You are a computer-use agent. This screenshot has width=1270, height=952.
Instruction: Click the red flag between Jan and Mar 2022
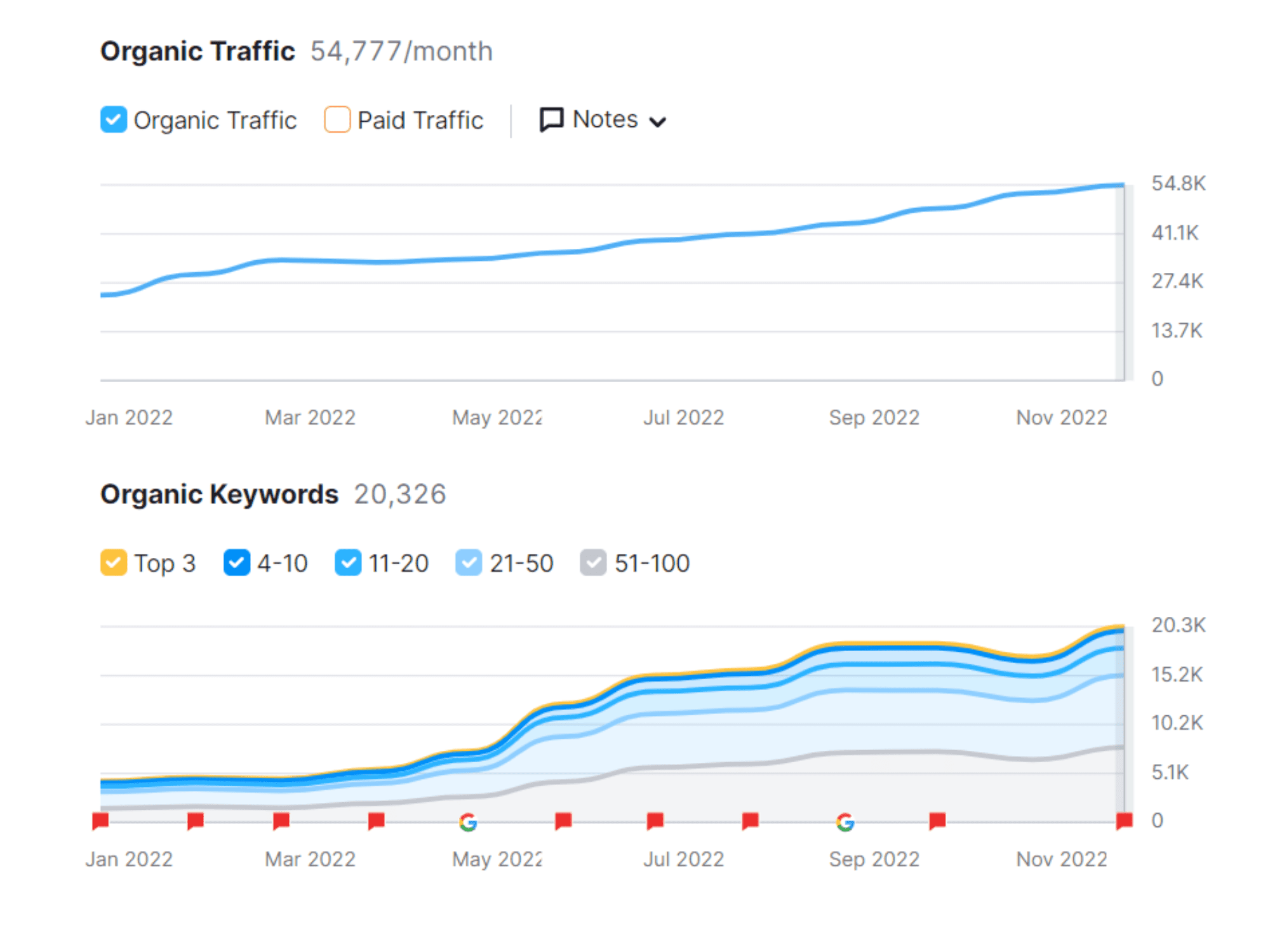195,820
